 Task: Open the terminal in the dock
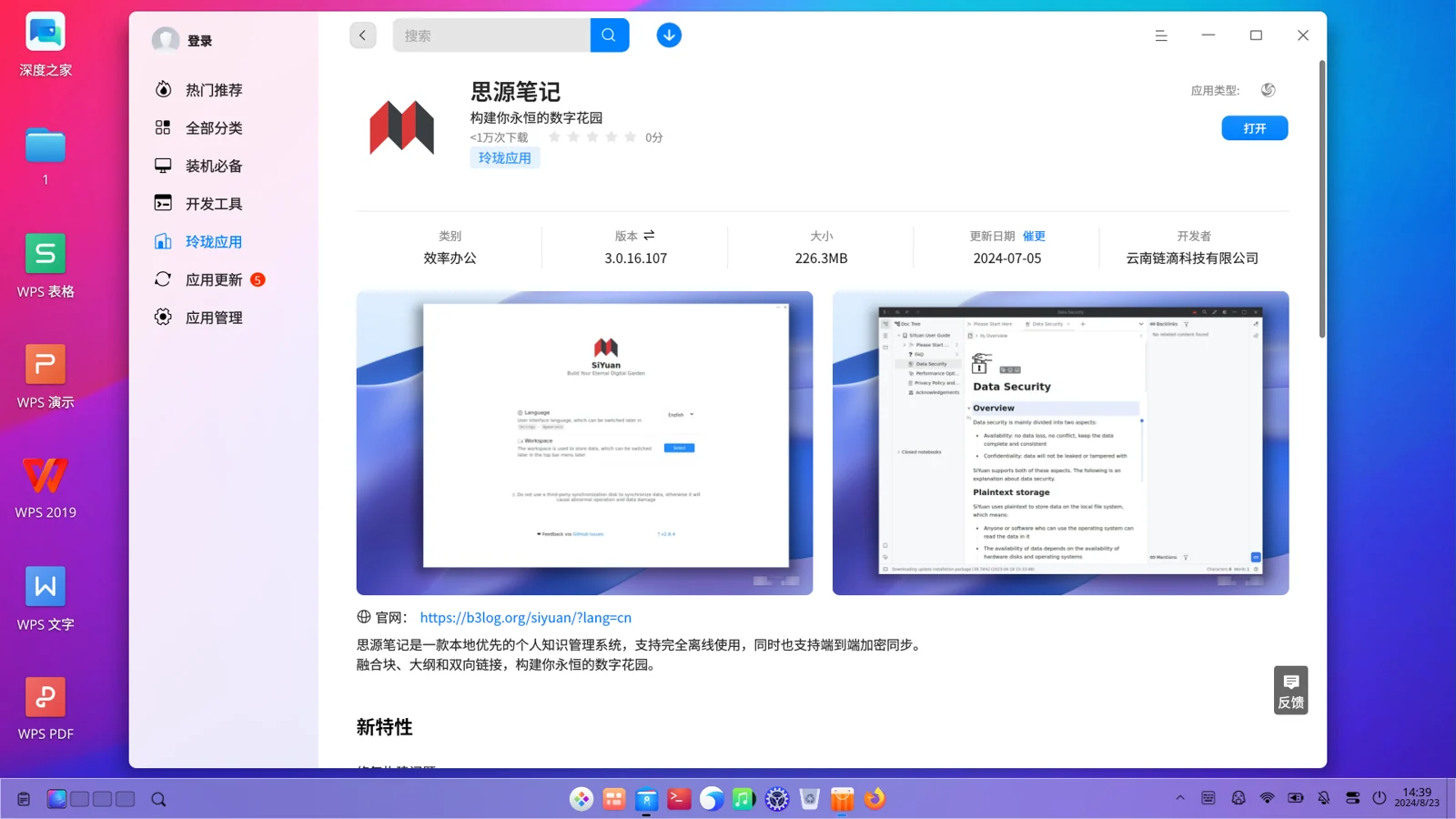pyautogui.click(x=679, y=799)
